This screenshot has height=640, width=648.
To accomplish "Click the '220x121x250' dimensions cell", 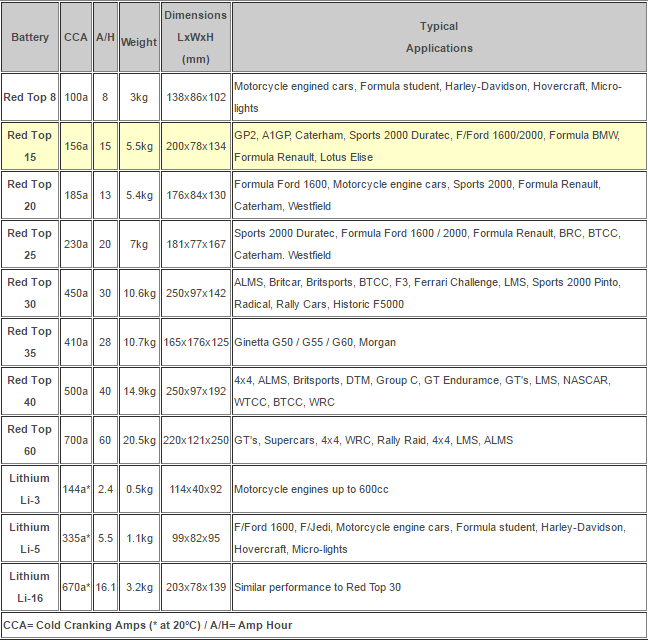I will 196,440.
